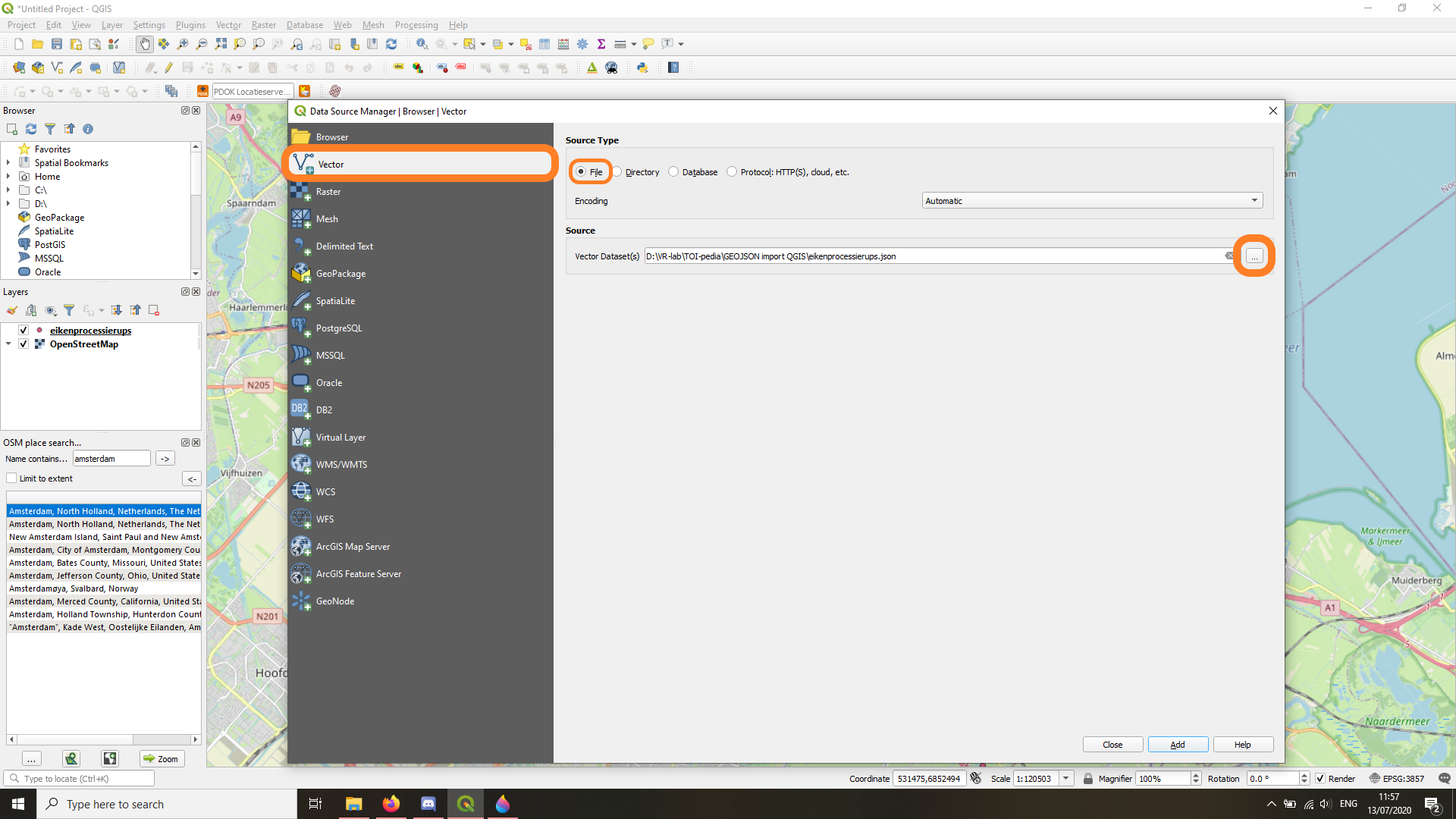Click the statistical summary Sigma icon
This screenshot has height=819, width=1456.
point(601,44)
